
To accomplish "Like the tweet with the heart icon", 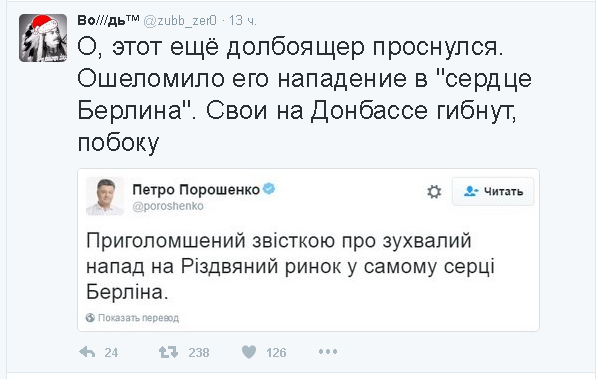I will [x=249, y=352].
